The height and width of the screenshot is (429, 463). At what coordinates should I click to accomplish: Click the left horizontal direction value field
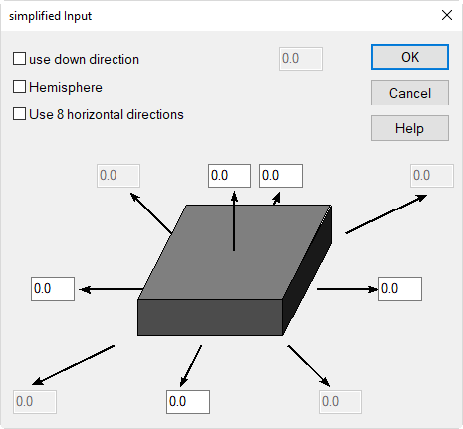pyautogui.click(x=53, y=289)
